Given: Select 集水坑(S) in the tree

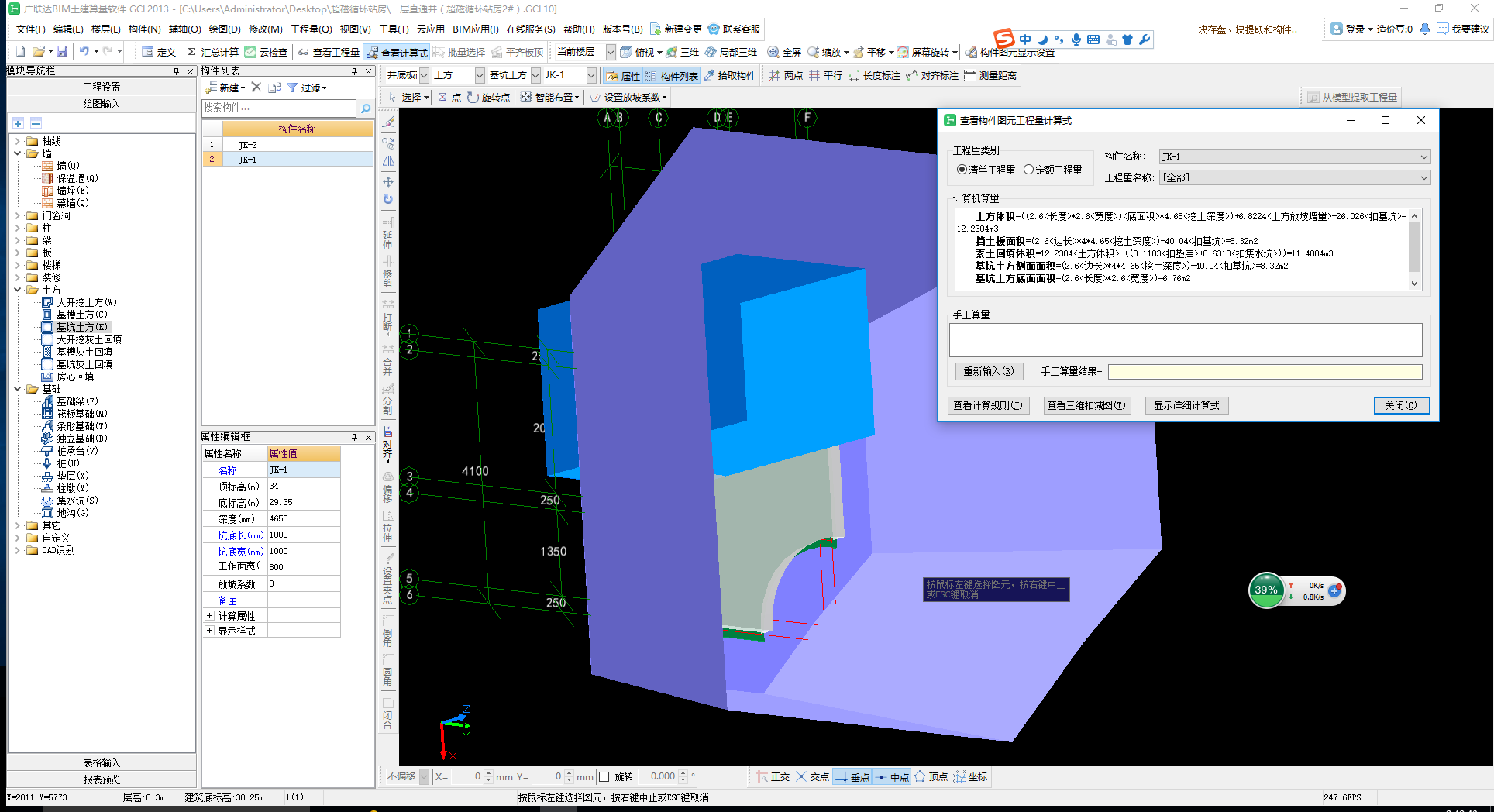Looking at the screenshot, I should coord(77,501).
